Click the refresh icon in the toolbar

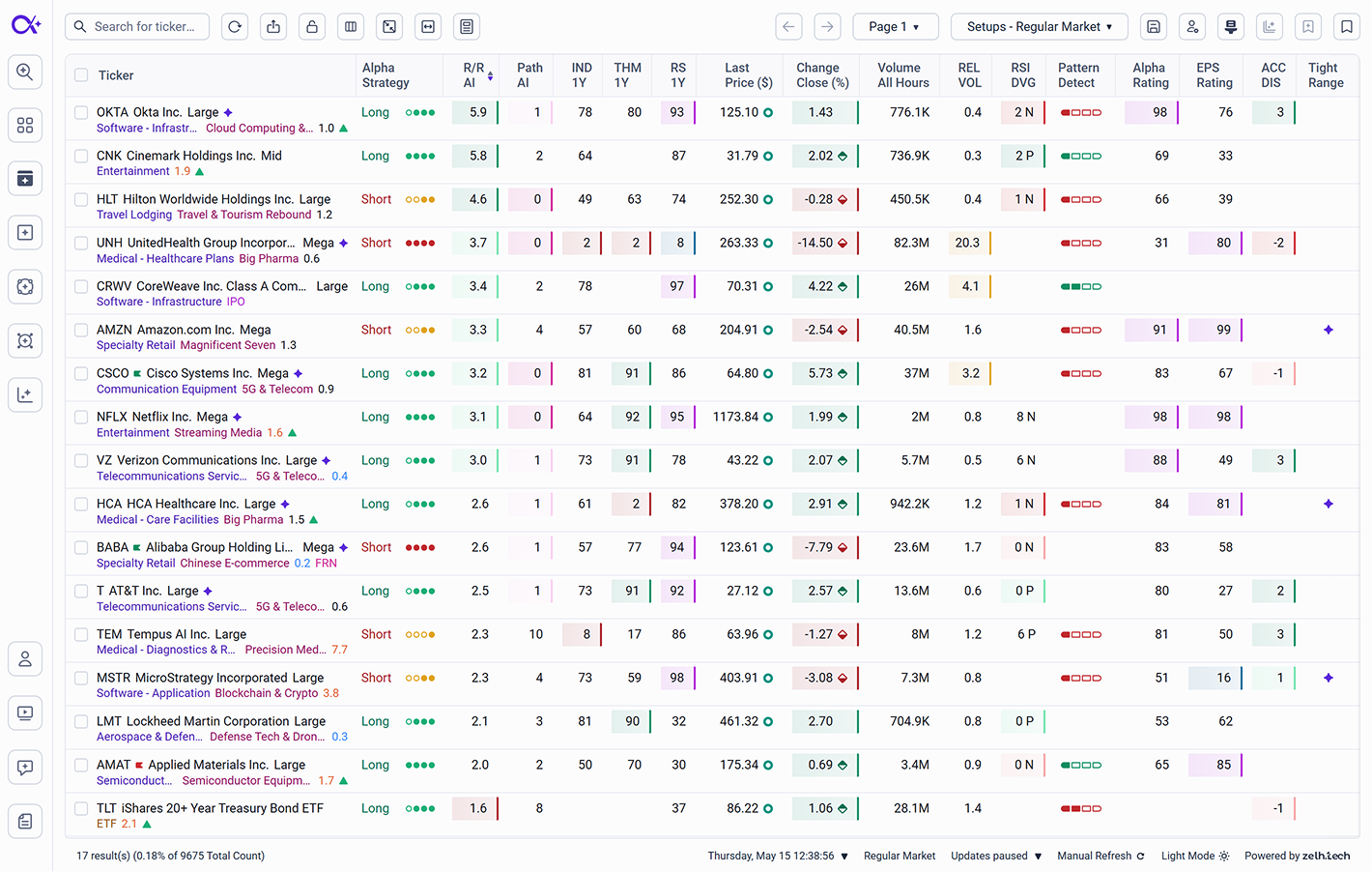235,27
